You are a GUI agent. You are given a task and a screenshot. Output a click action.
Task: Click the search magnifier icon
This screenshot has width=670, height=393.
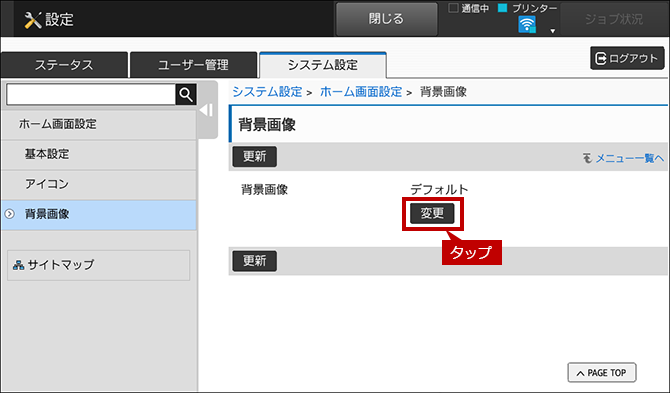click(x=186, y=94)
